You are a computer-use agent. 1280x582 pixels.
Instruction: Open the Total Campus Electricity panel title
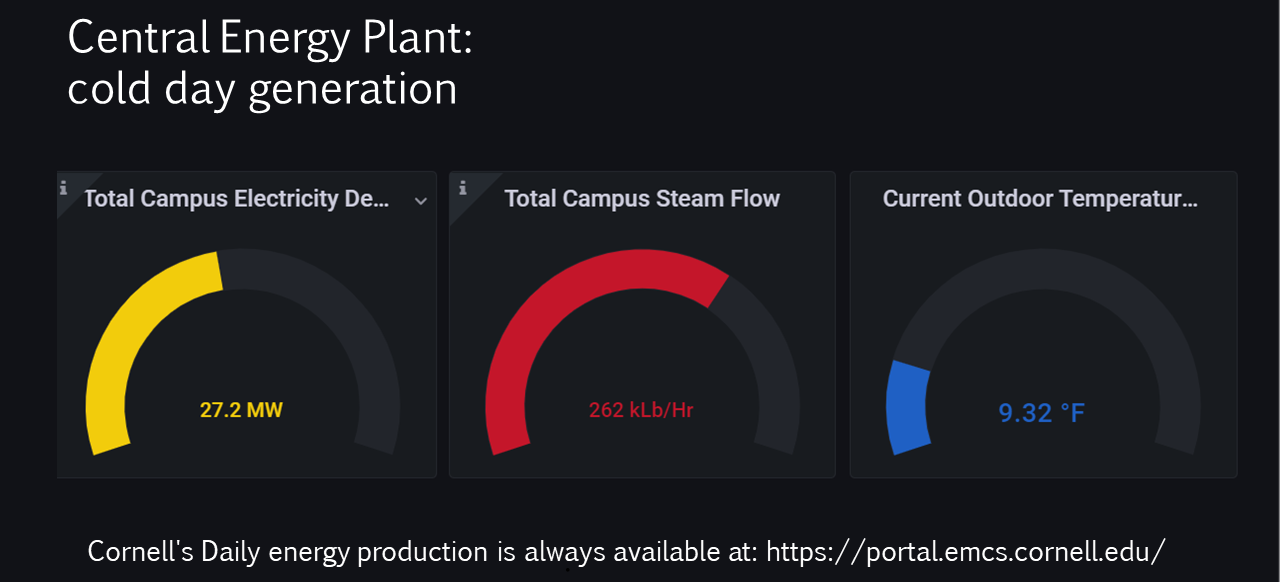click(x=237, y=199)
